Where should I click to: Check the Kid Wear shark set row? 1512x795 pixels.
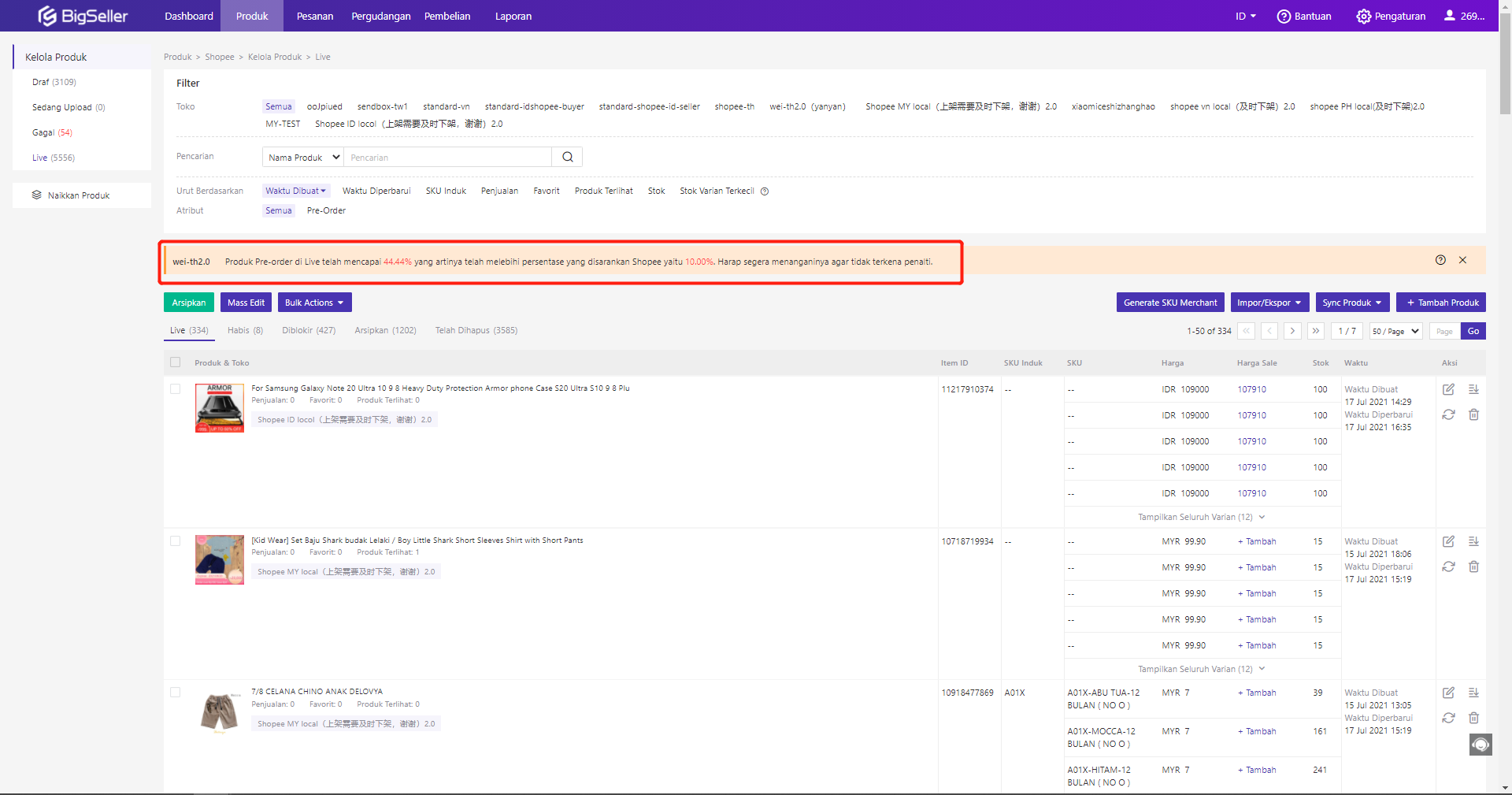(x=176, y=541)
